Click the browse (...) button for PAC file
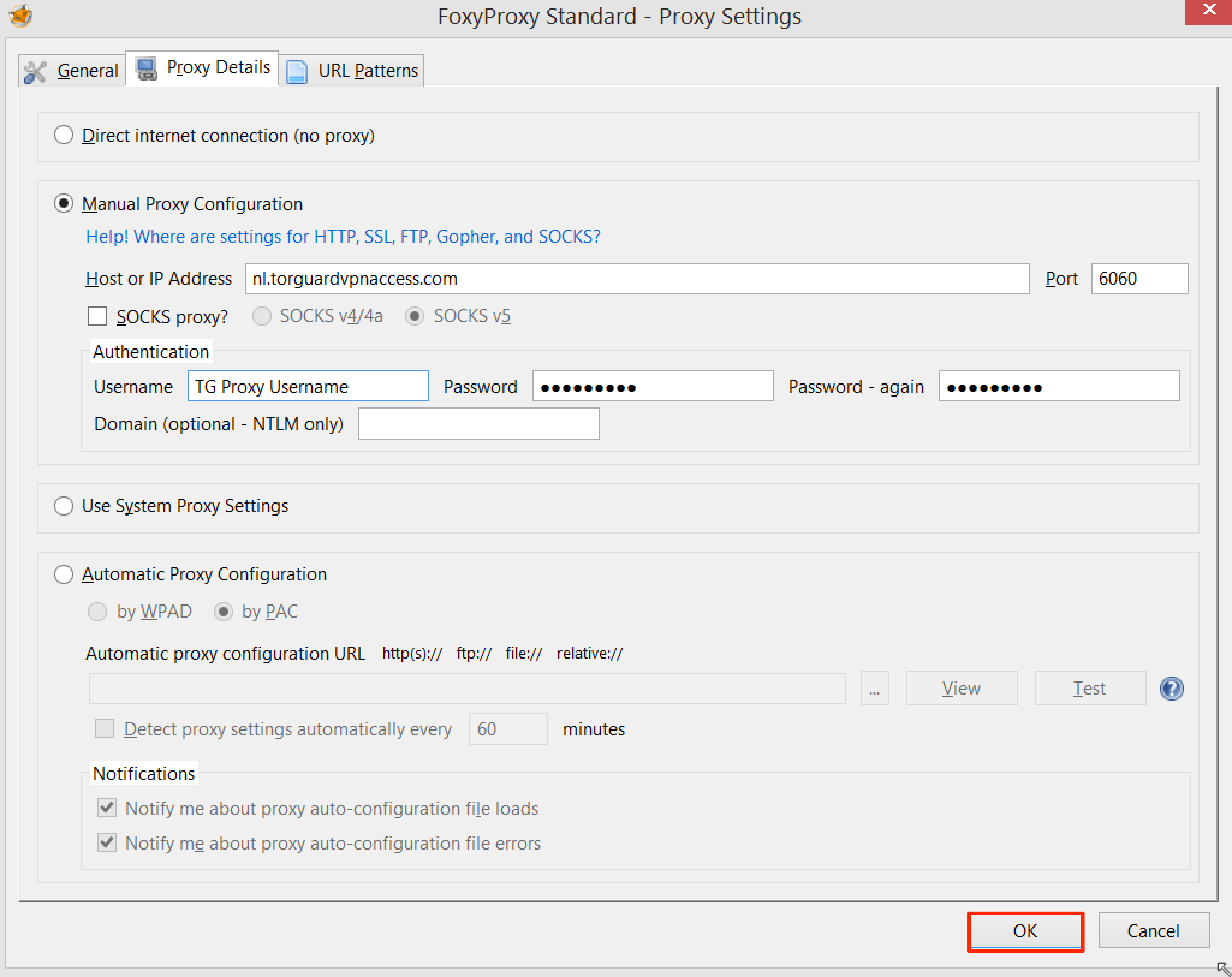The width and height of the screenshot is (1232, 977). coord(874,689)
